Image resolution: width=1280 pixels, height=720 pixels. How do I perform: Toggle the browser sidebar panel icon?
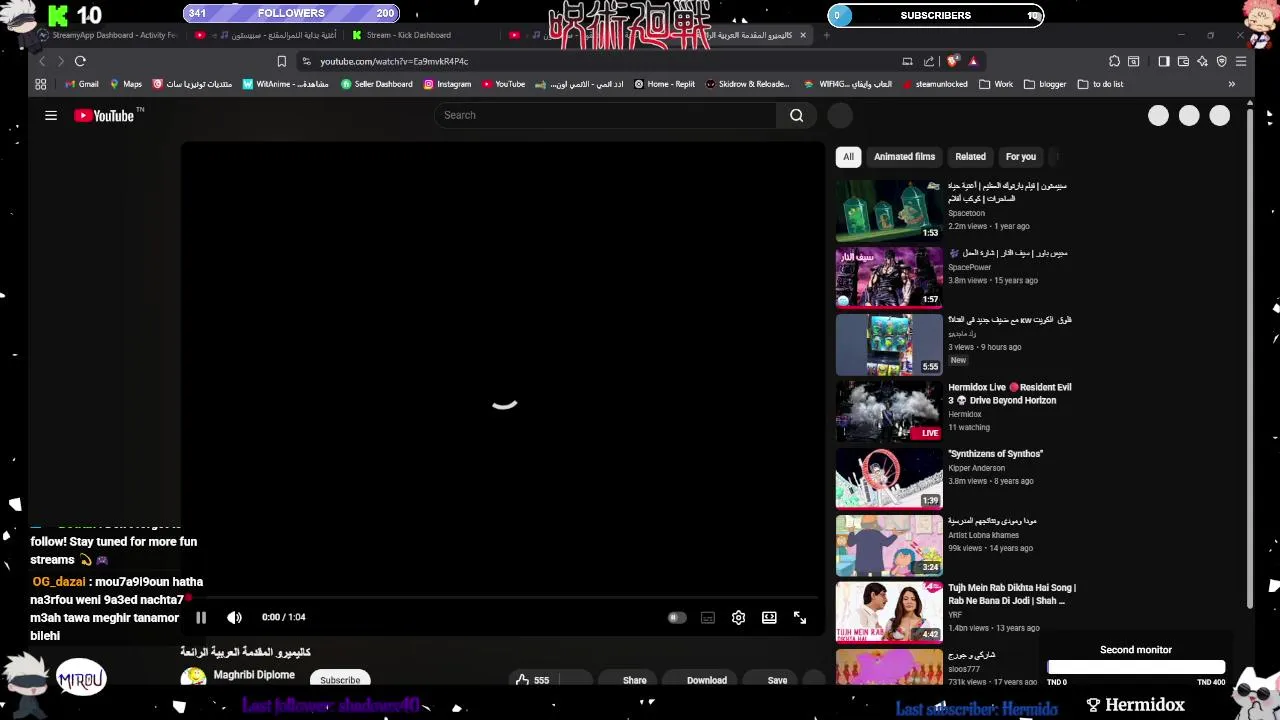point(1164,61)
